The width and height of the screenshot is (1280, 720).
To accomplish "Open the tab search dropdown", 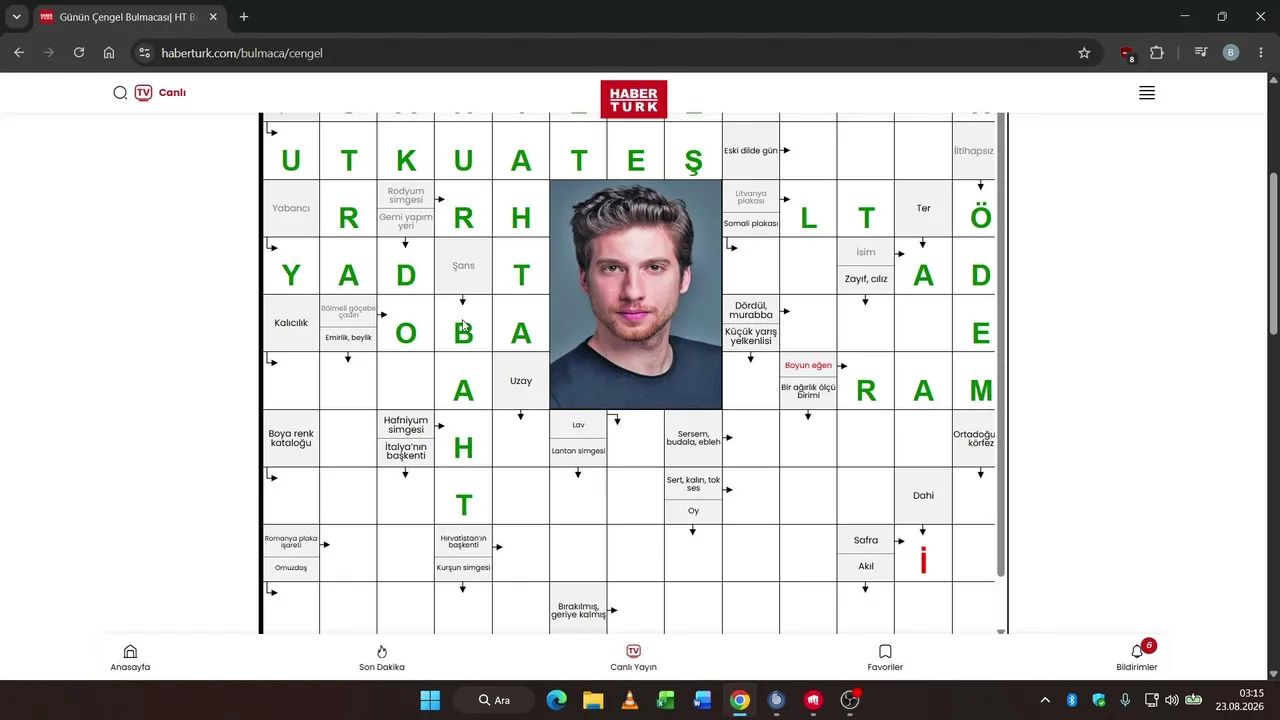I will 16,17.
